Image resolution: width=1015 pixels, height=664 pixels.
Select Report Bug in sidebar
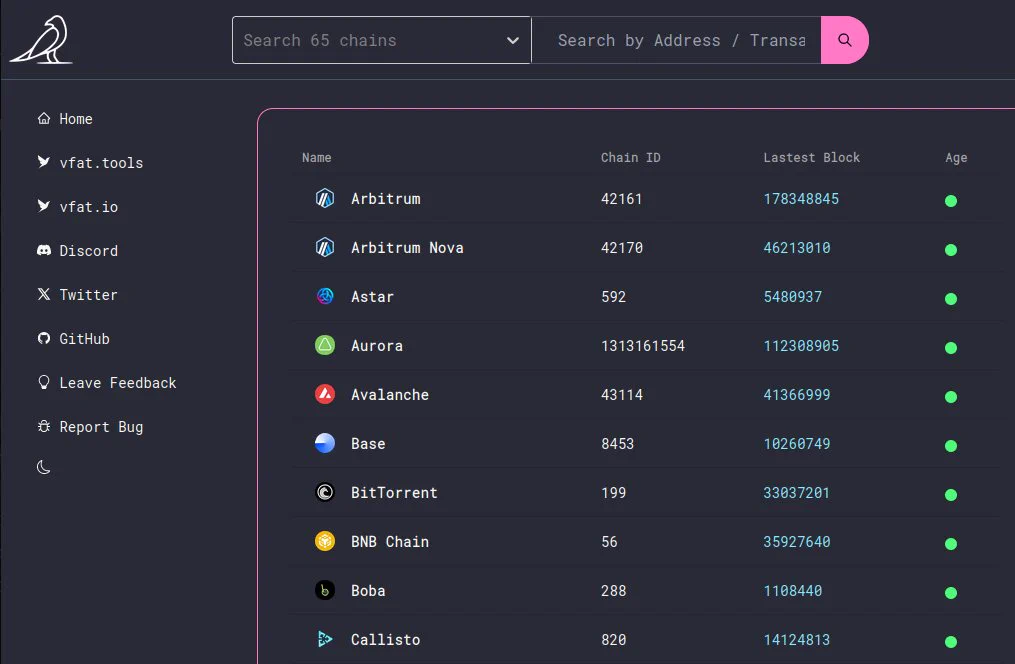pos(90,426)
